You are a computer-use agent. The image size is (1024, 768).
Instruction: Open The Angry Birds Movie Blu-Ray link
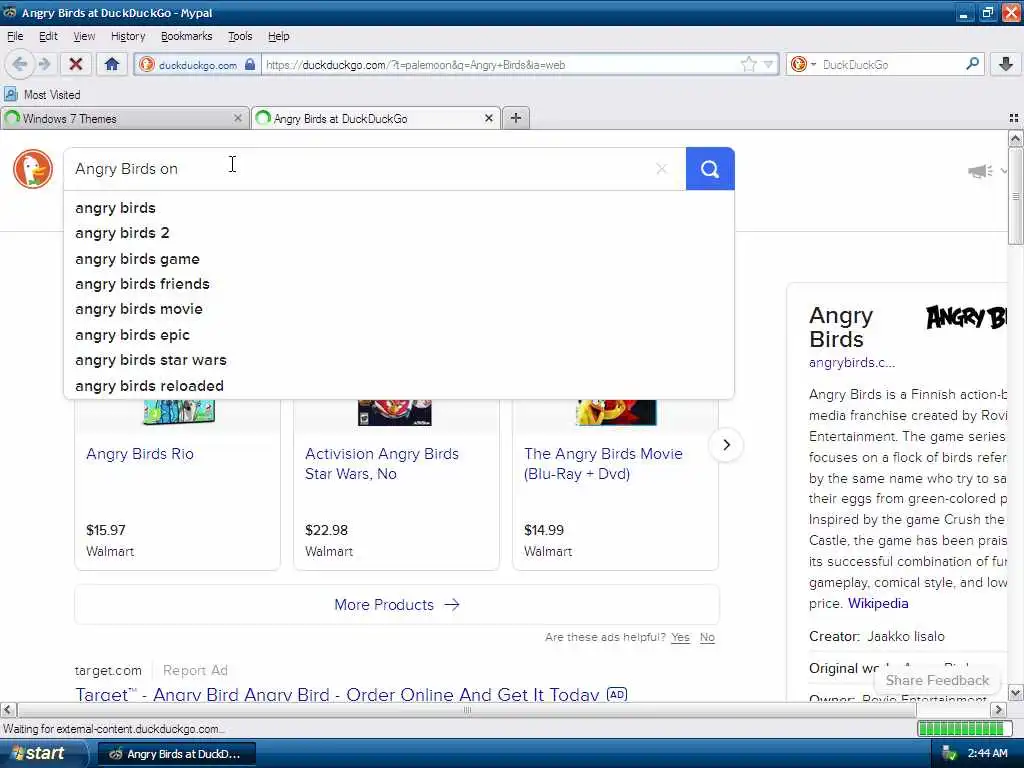603,464
